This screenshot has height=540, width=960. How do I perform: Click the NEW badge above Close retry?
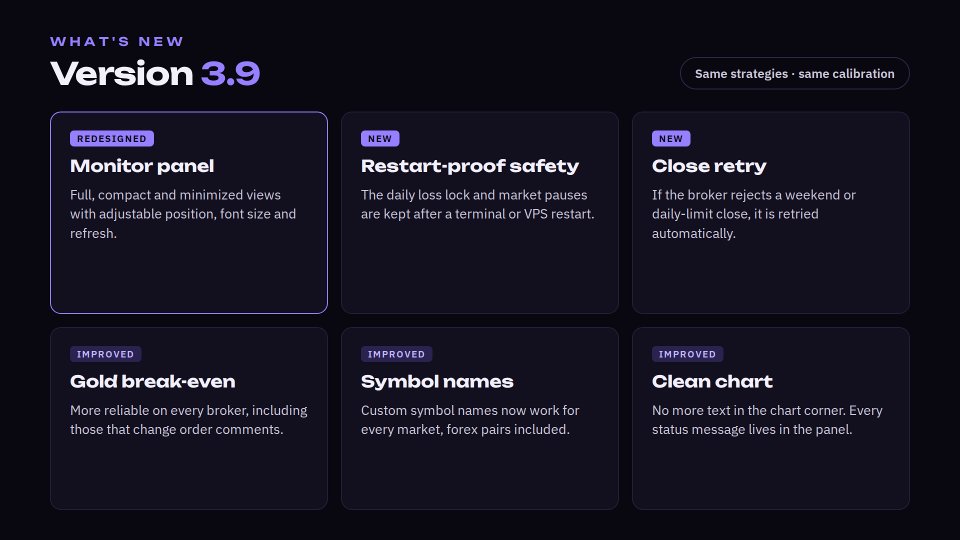pyautogui.click(x=671, y=138)
